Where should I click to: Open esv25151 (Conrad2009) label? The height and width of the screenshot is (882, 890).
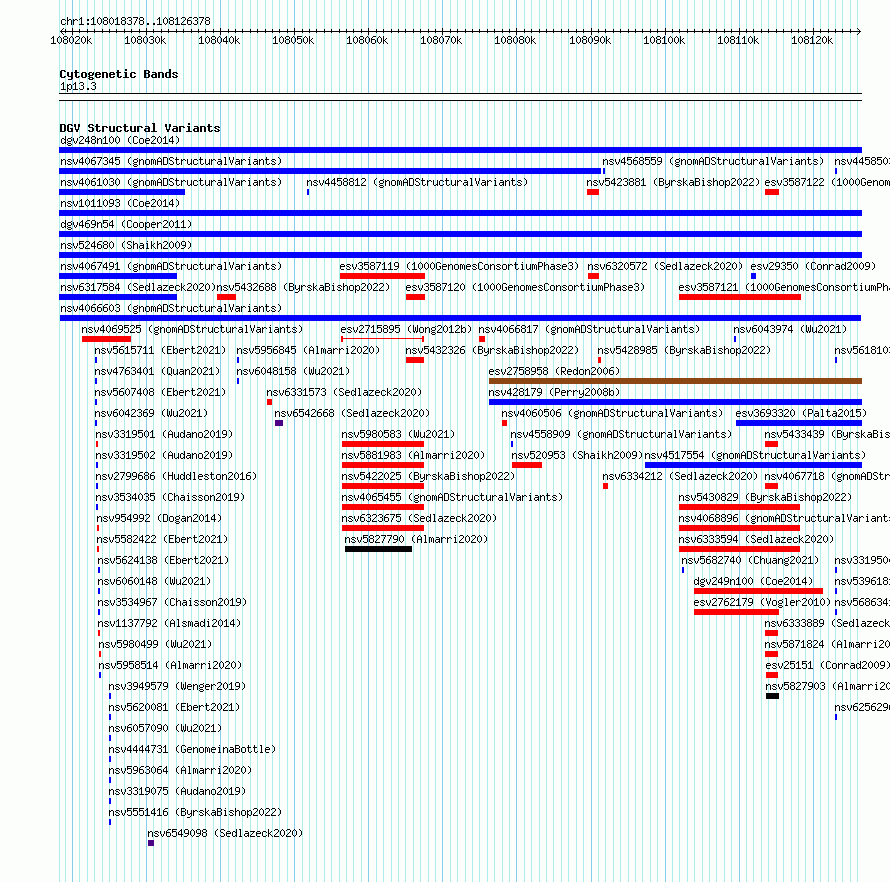[828, 665]
